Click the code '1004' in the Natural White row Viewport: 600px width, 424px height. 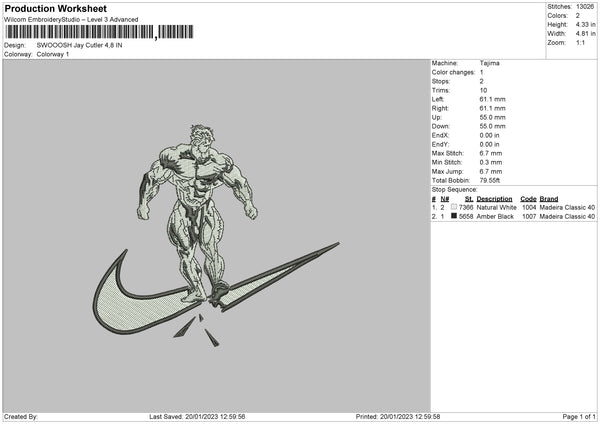click(x=529, y=207)
